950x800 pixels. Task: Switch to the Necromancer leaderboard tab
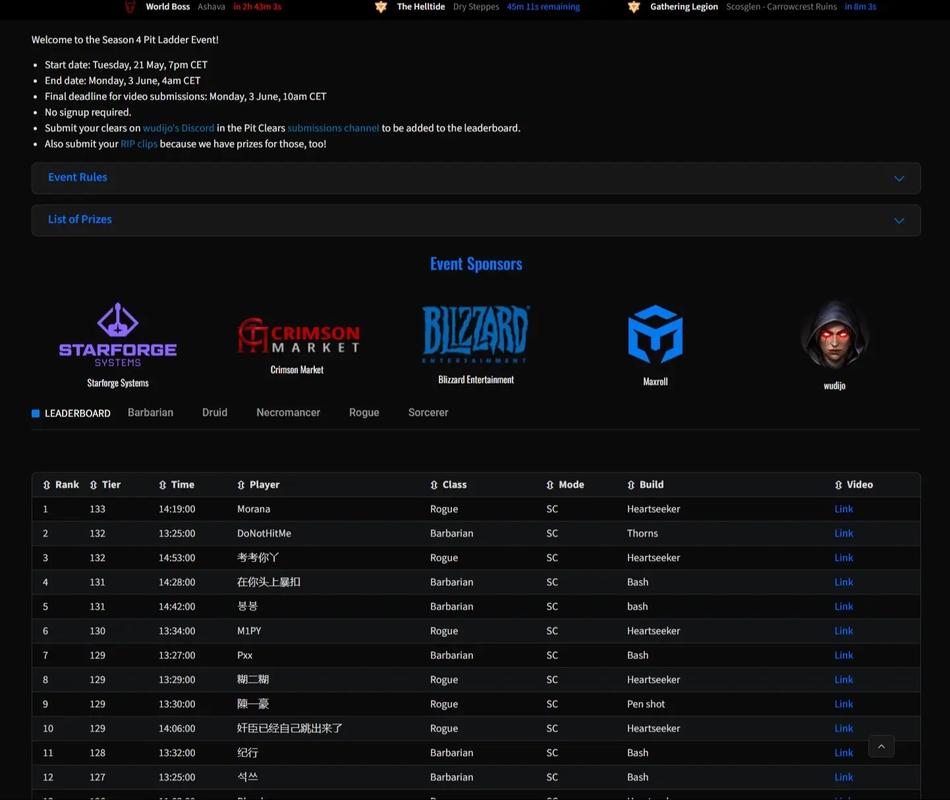pos(288,413)
